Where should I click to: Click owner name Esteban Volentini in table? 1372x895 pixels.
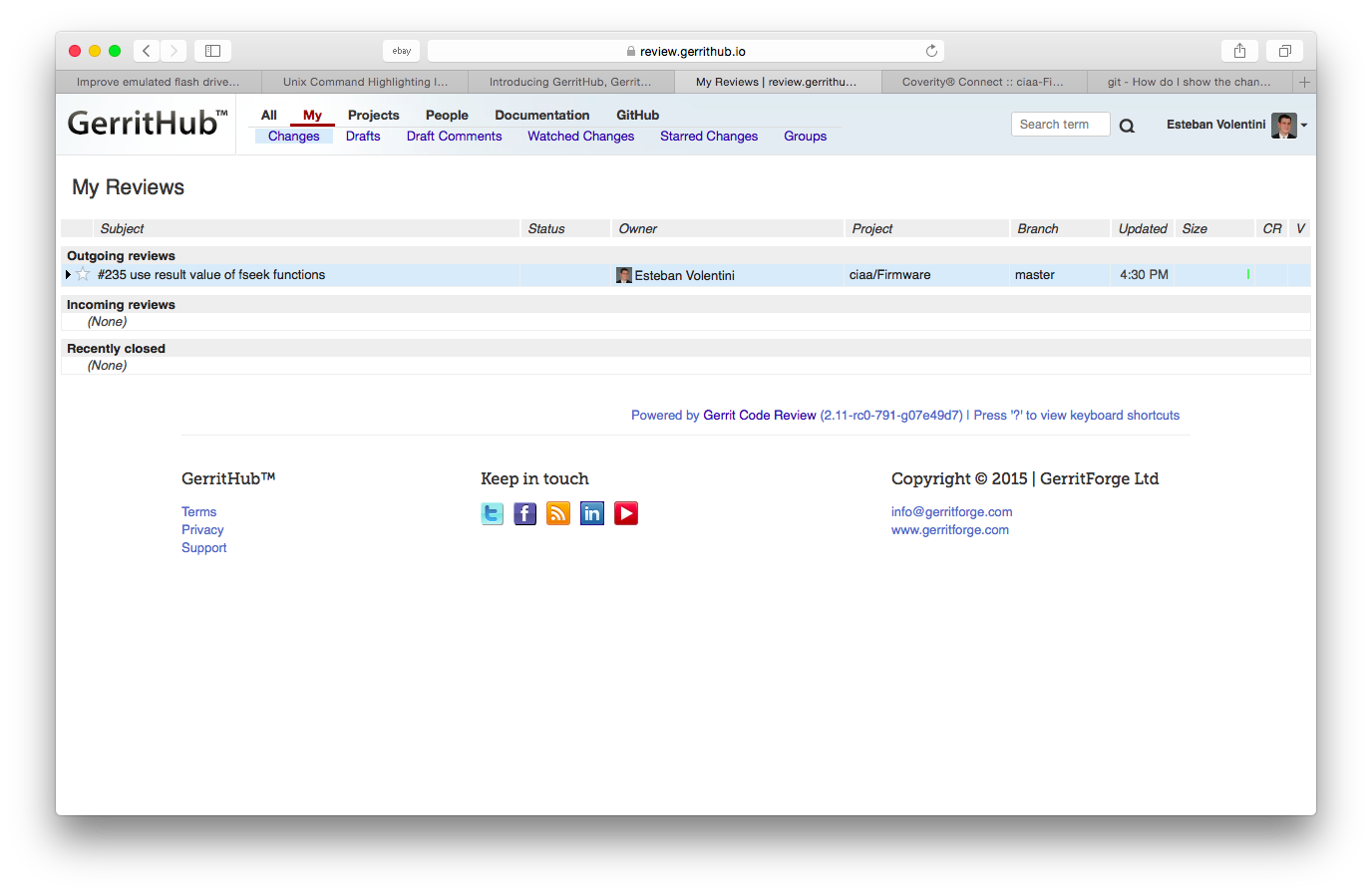(684, 275)
